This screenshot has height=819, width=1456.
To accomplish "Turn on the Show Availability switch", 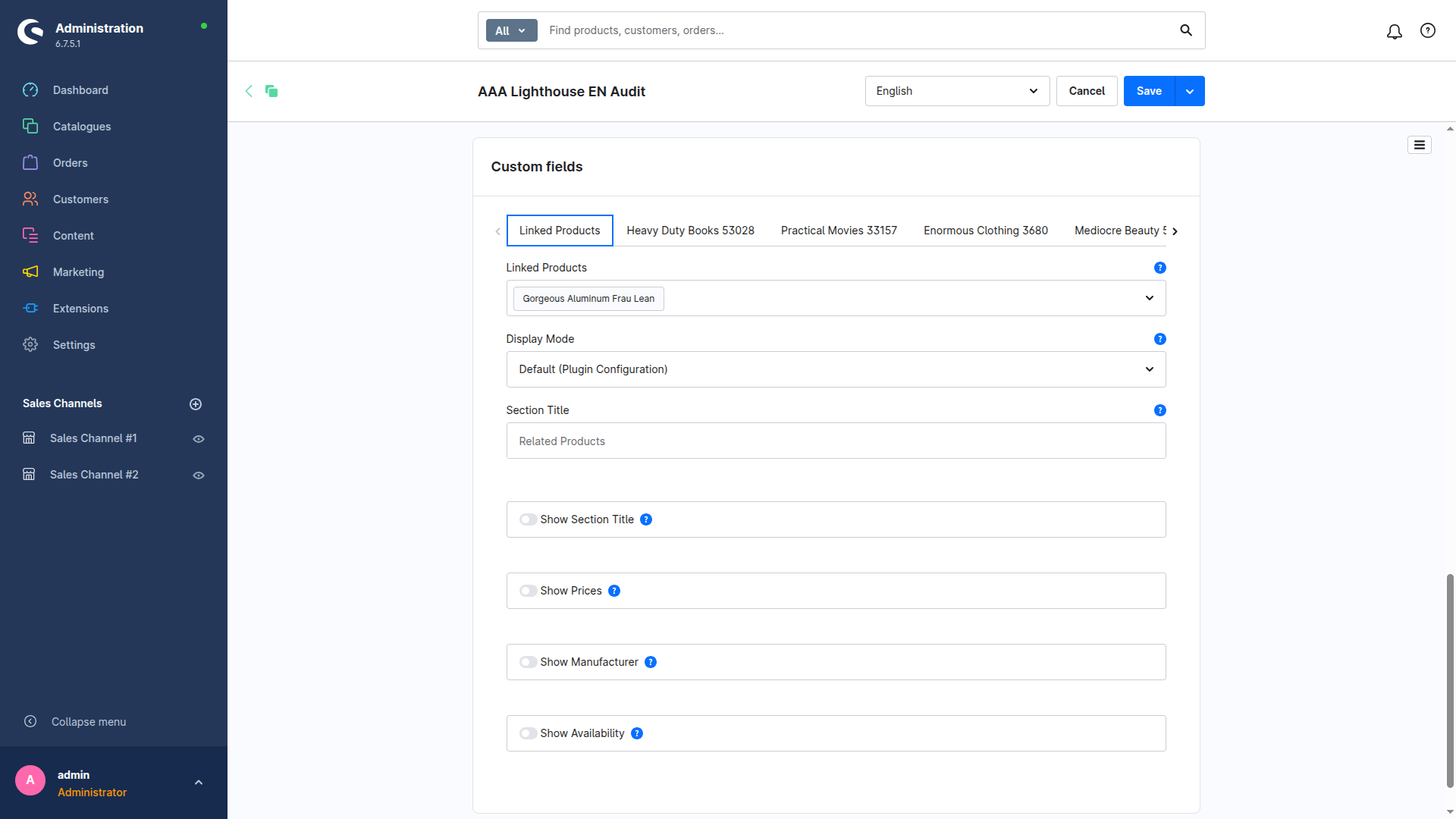I will (528, 733).
